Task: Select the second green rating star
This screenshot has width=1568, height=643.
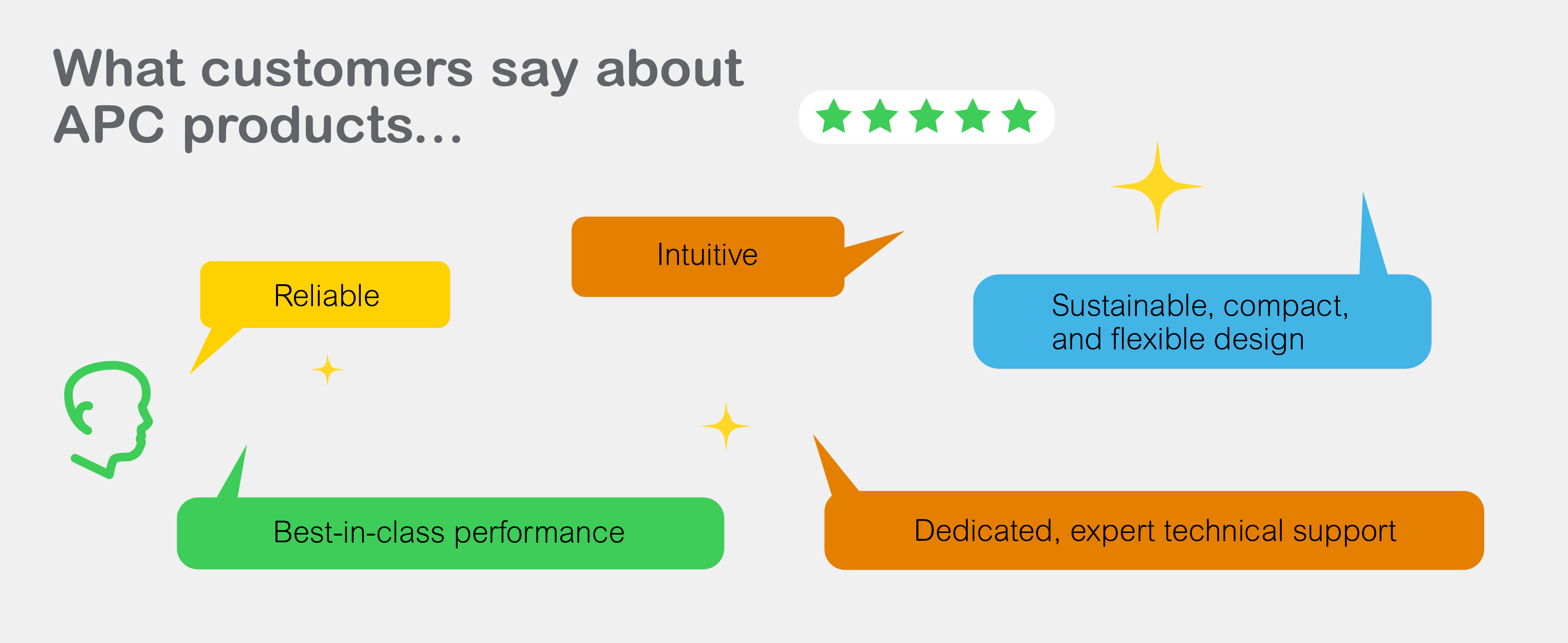Action: (x=879, y=116)
